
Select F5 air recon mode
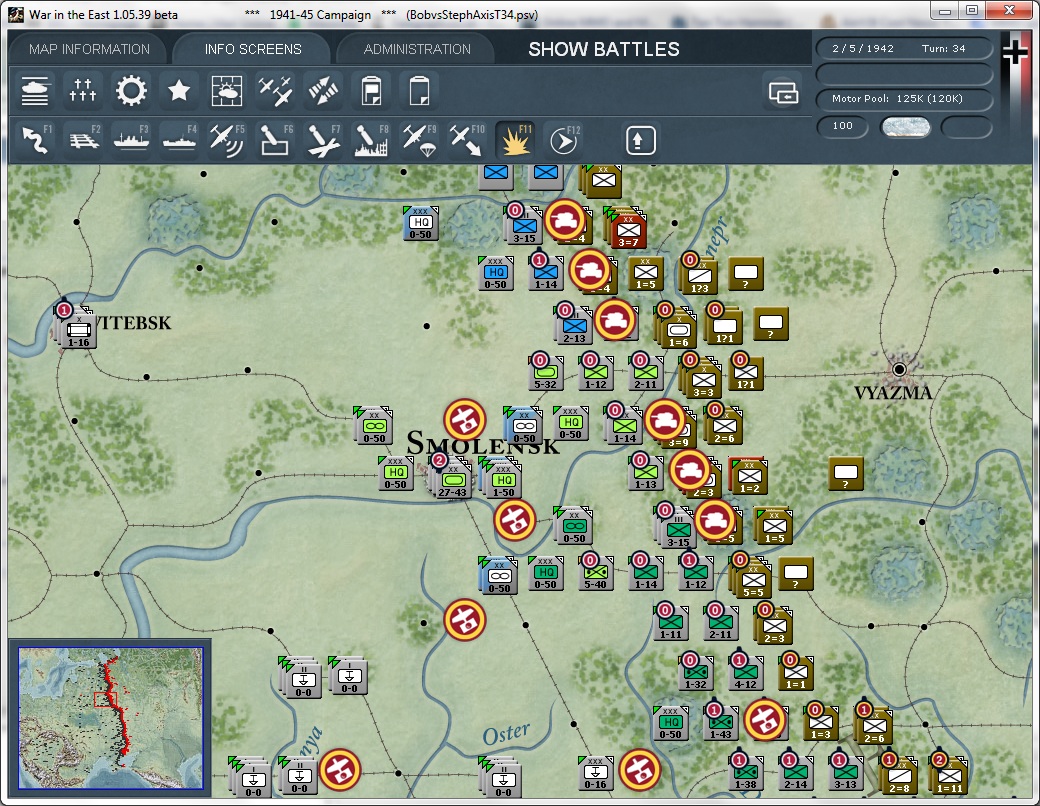pyautogui.click(x=227, y=140)
